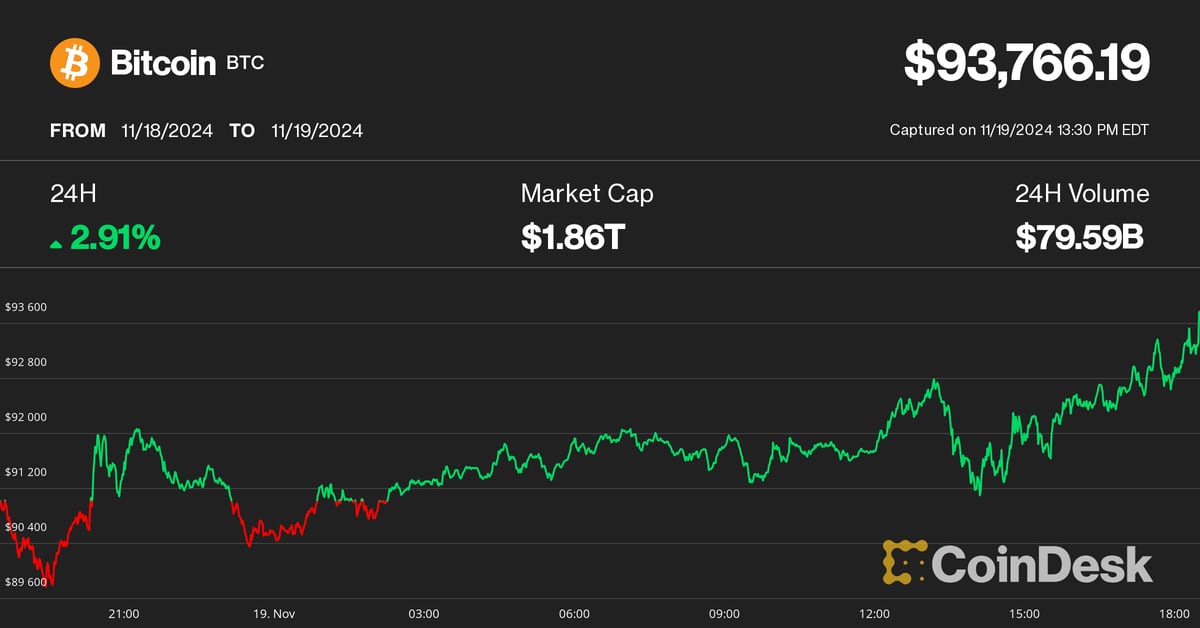This screenshot has width=1200, height=628.
Task: Click the 18:00 time axis label
Action: (1175, 613)
